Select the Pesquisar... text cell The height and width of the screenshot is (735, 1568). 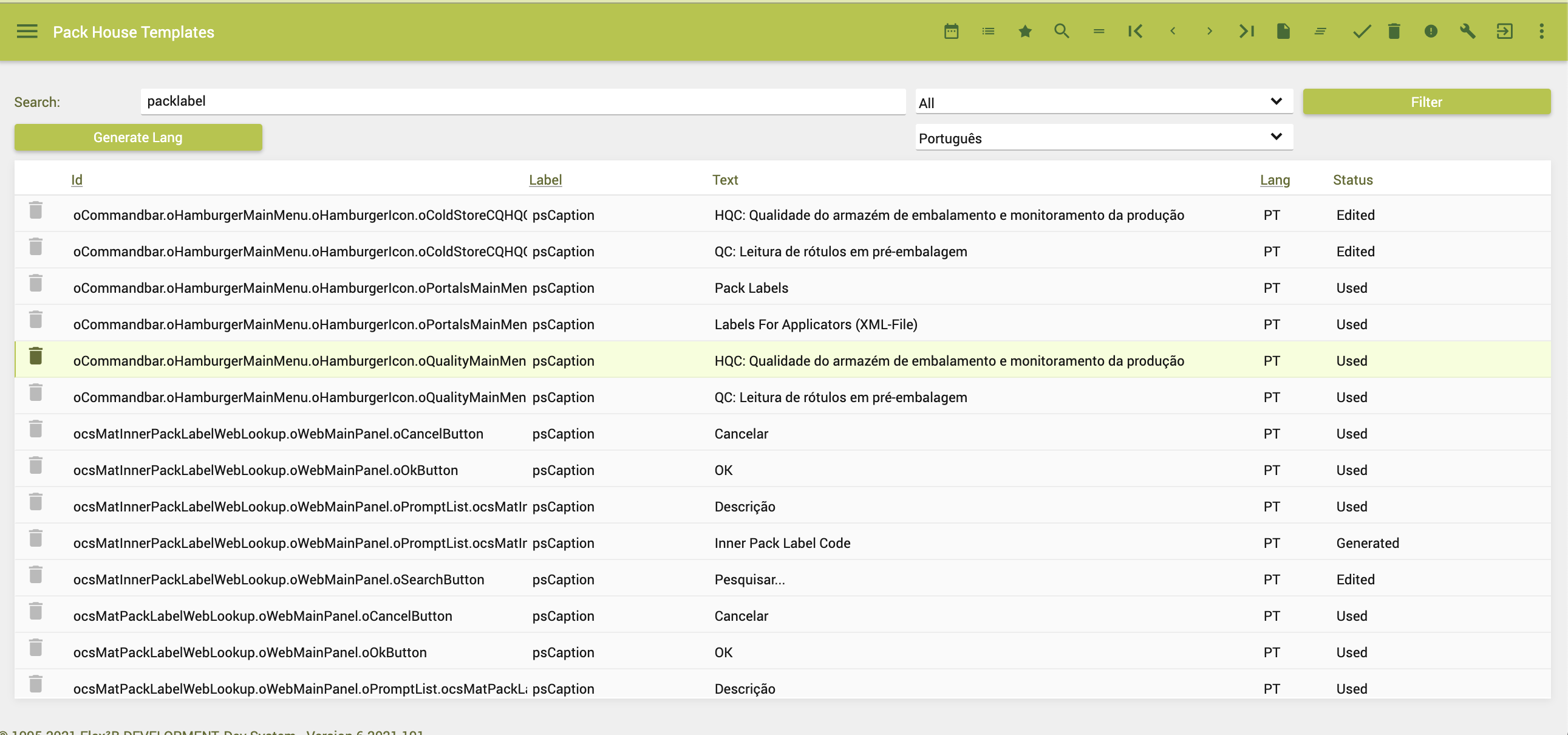(x=749, y=579)
